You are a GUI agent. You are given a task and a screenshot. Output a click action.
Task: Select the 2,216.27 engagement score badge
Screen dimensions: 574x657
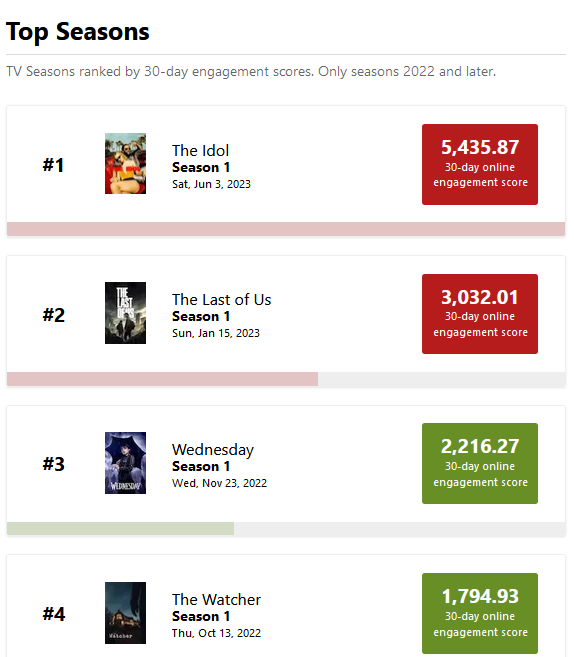point(480,463)
